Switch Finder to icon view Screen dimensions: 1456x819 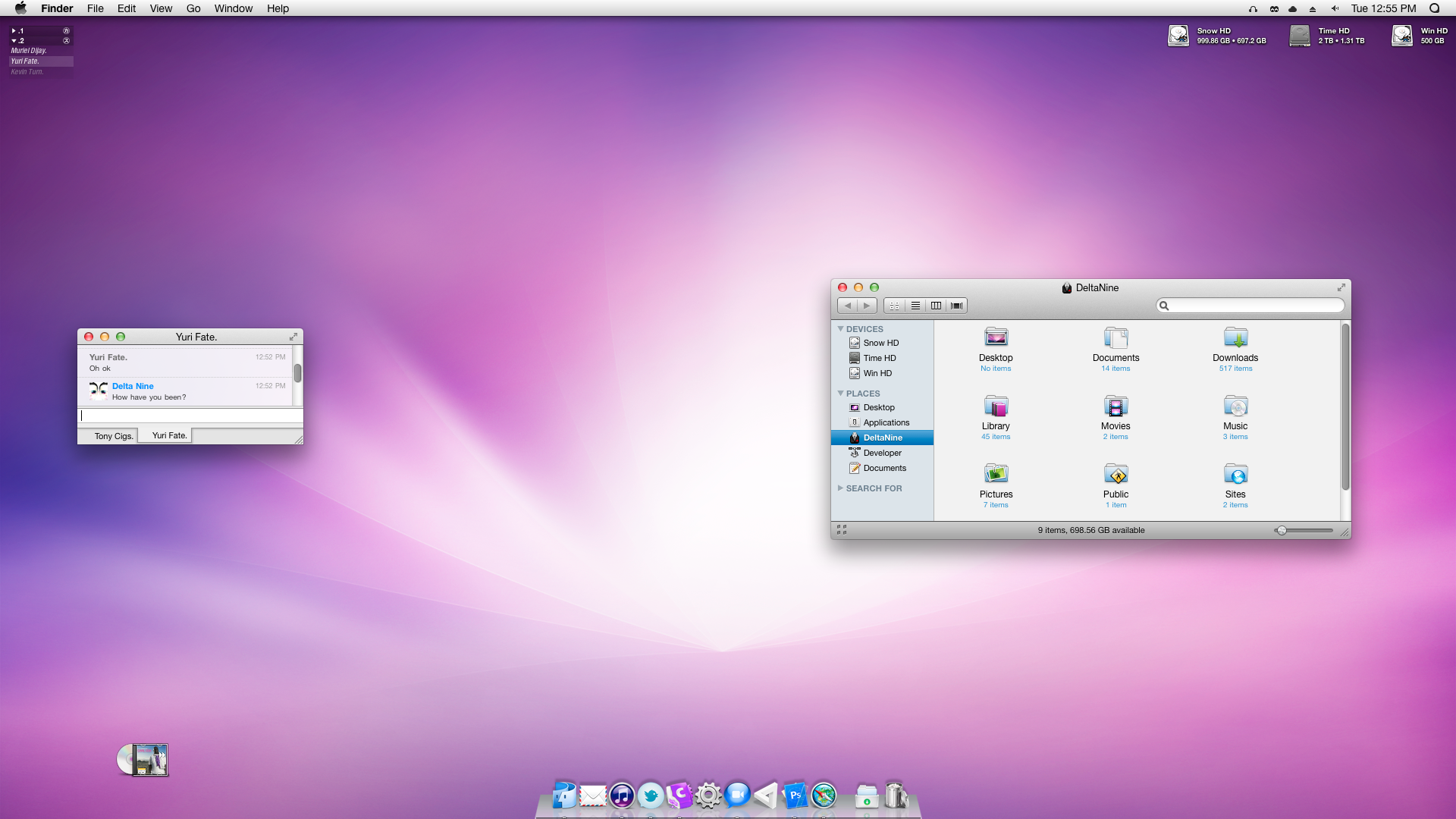[895, 306]
